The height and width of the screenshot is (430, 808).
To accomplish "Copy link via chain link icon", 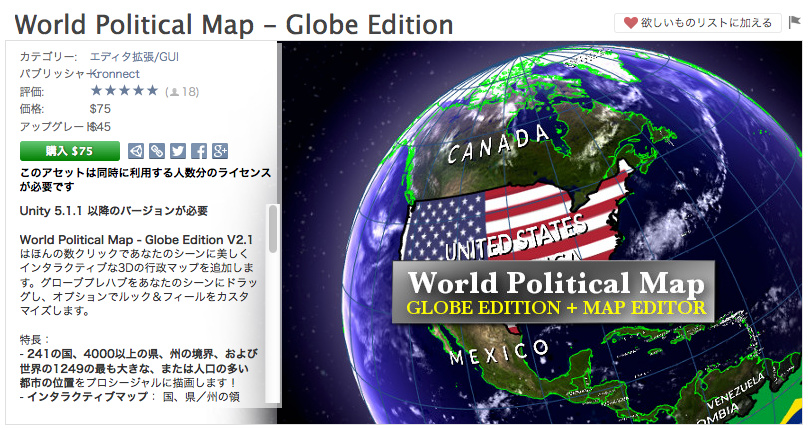I will click(157, 151).
